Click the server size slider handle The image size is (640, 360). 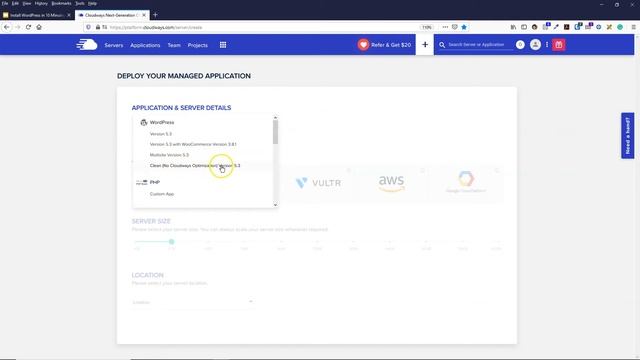tap(171, 242)
